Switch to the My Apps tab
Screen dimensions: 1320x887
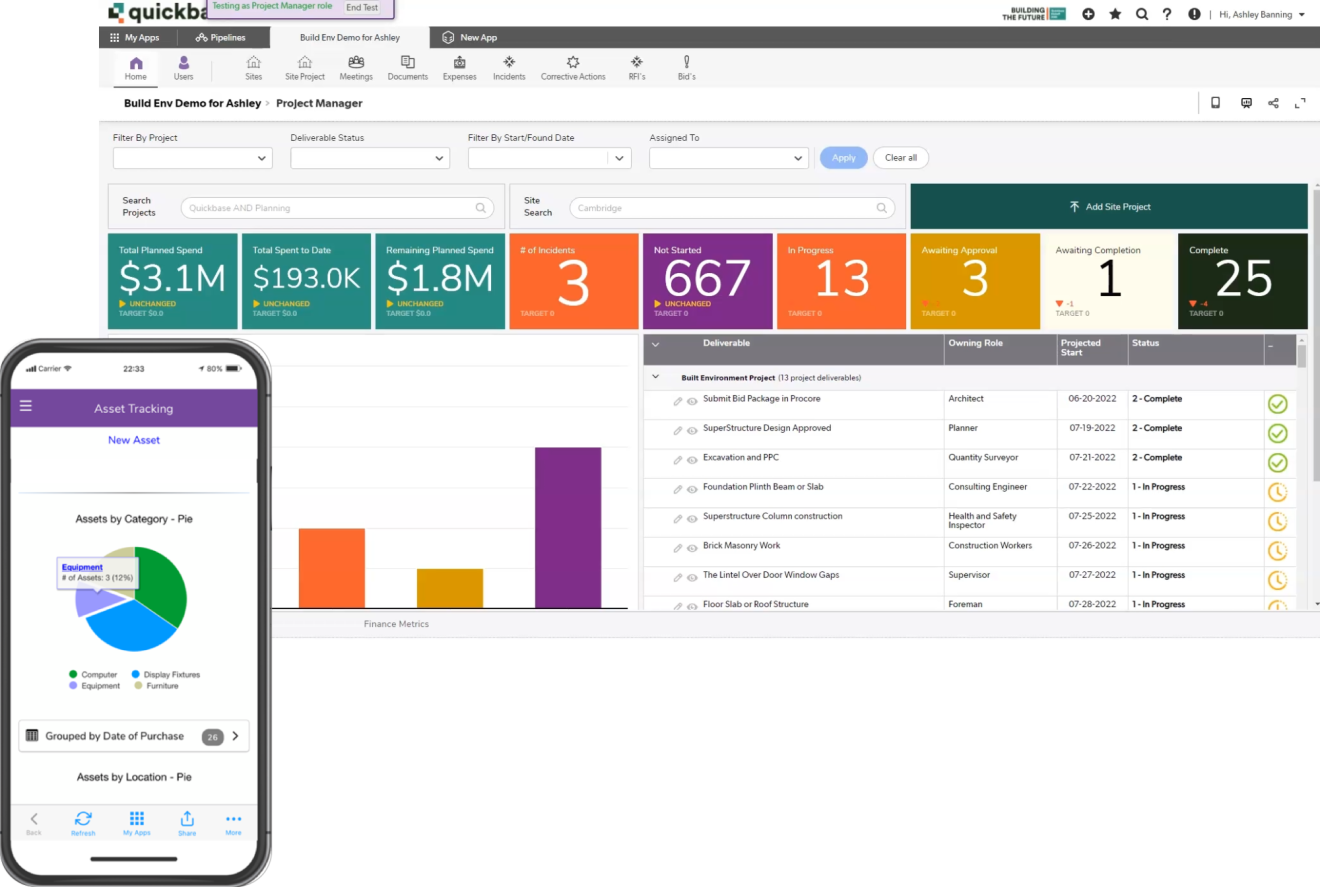(x=136, y=37)
